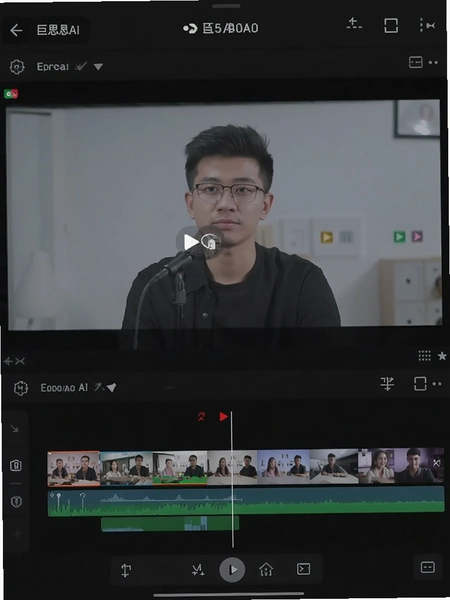
Task: Open the gear icon beside Eprcal
Action: [x=17, y=67]
